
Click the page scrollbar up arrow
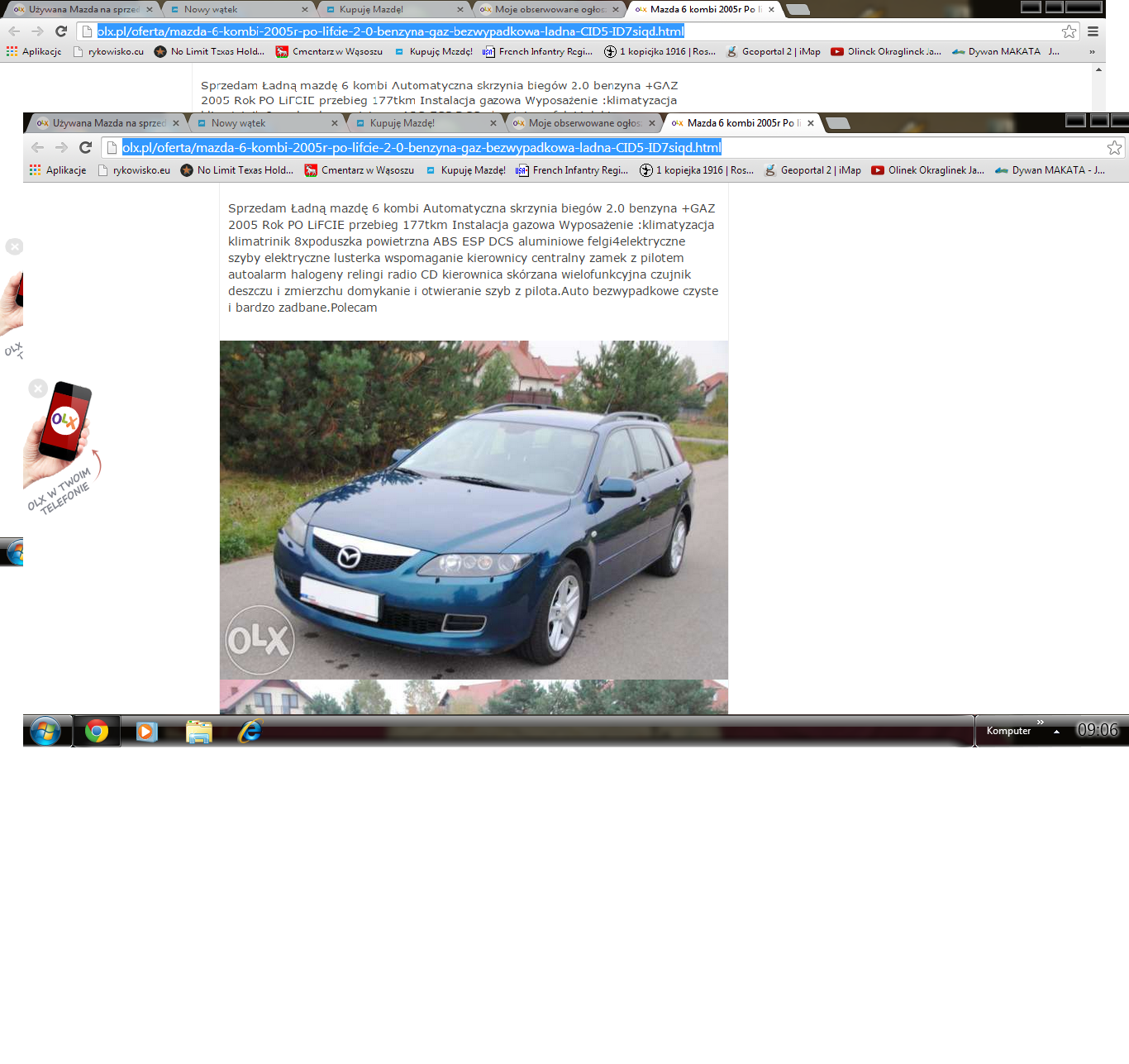1098,69
